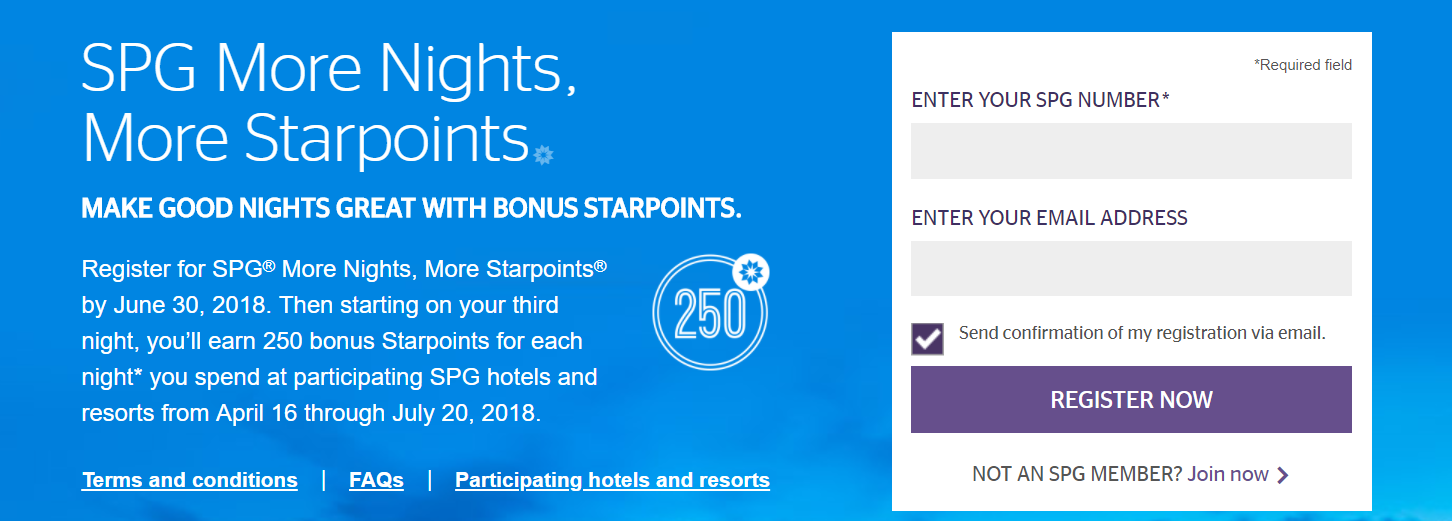
Task: Focus the SPG number input field
Action: 1131,151
